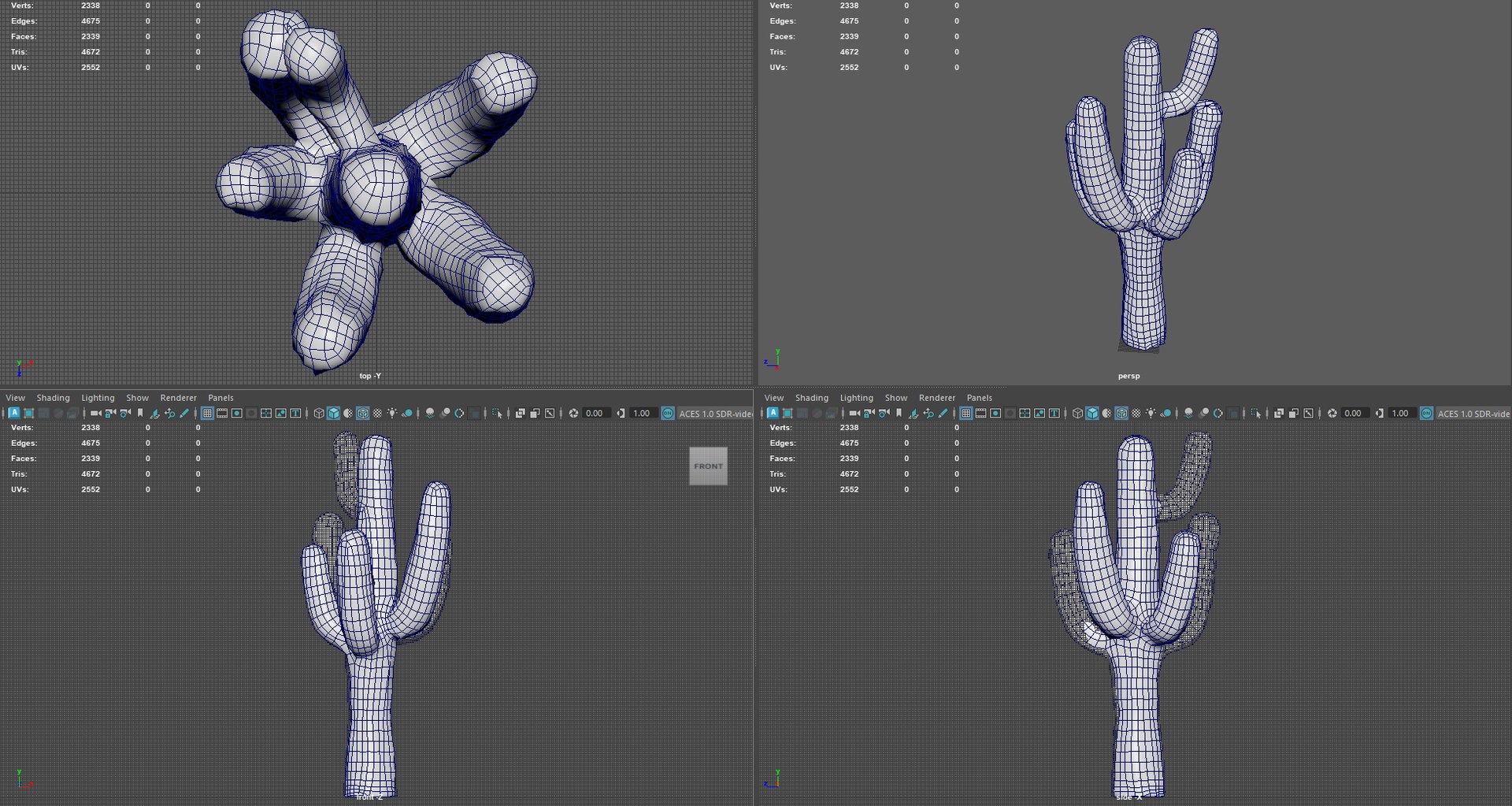Click Bookmarks icon in side view toolbar
The height and width of the screenshot is (806, 1512).
pyautogui.click(x=899, y=413)
